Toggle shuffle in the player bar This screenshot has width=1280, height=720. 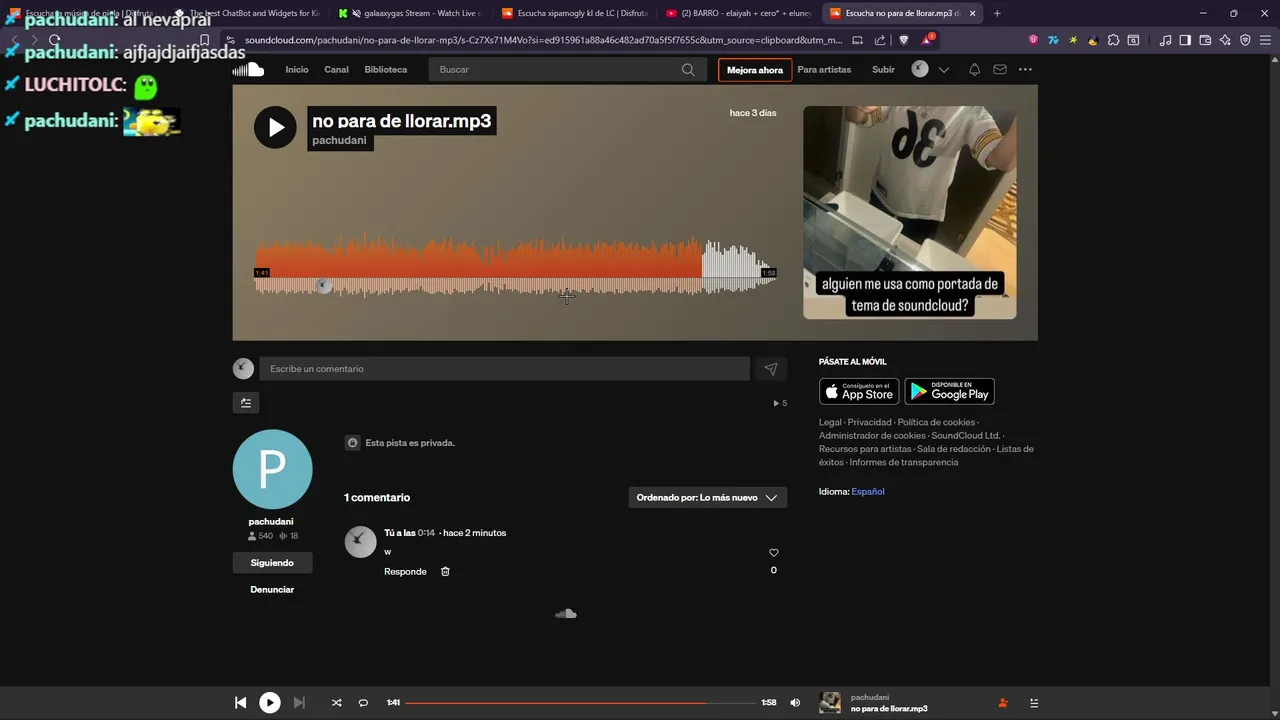[336, 703]
